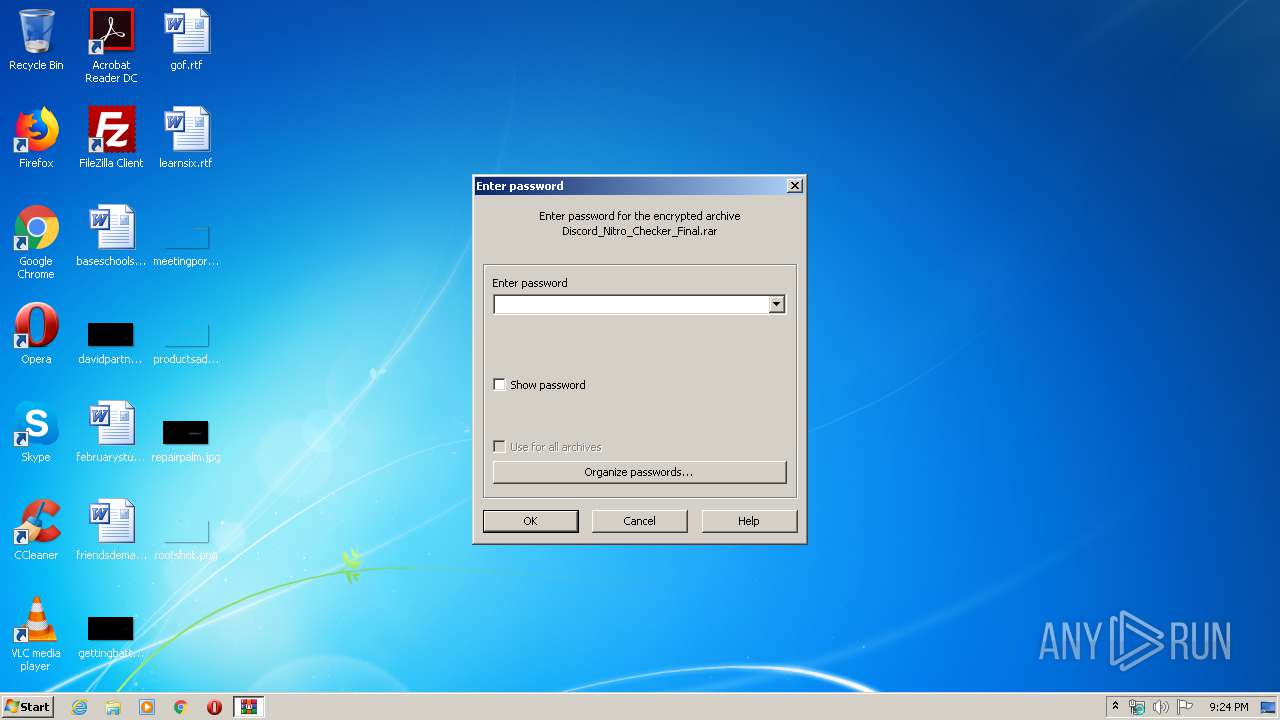The width and height of the screenshot is (1280, 720).
Task: Open Opera from the taskbar
Action: 214,707
